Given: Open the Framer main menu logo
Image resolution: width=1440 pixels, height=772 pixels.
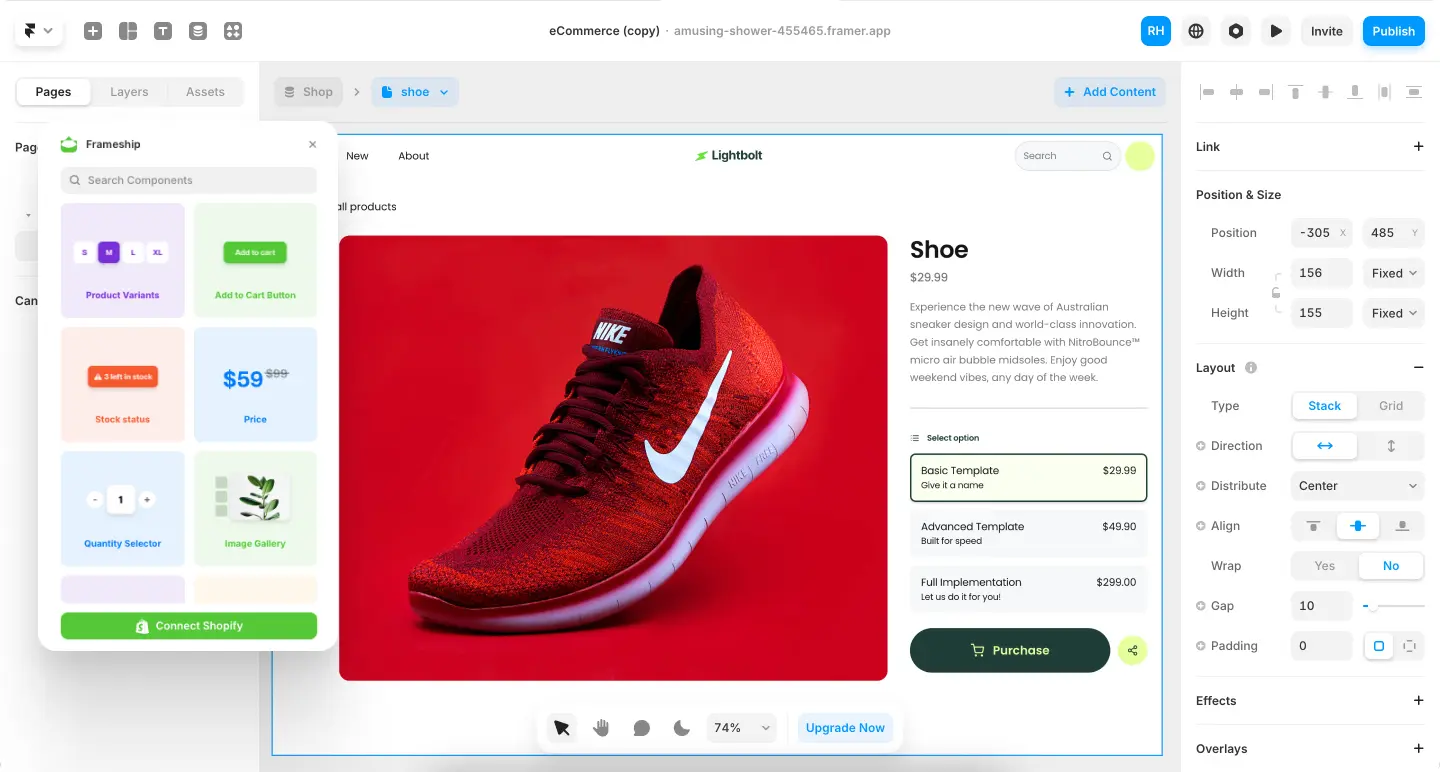Looking at the screenshot, I should [x=38, y=31].
